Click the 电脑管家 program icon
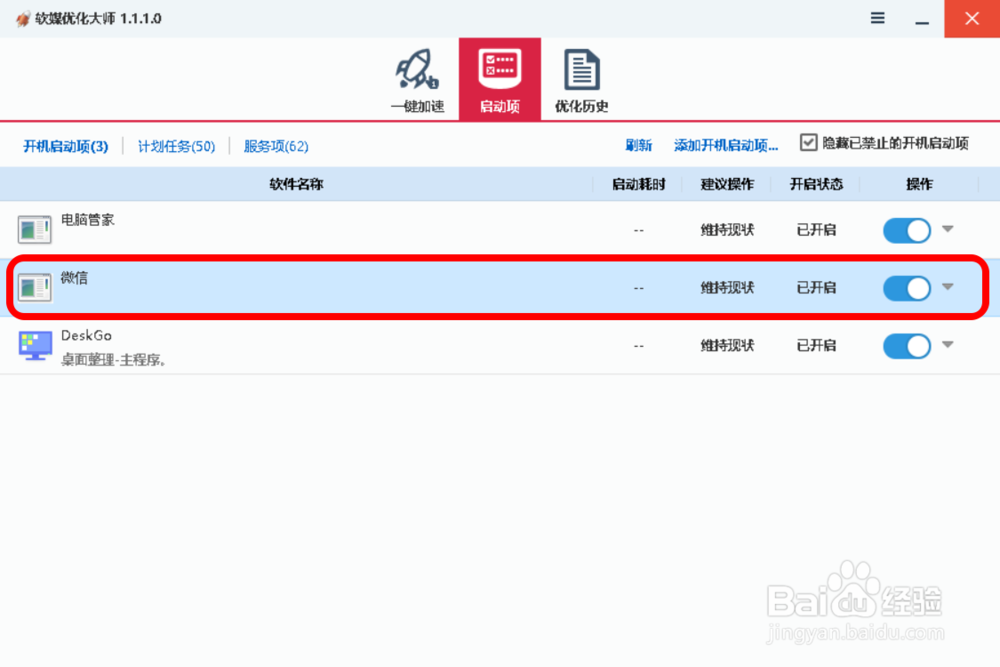This screenshot has width=1000, height=667. 34,230
